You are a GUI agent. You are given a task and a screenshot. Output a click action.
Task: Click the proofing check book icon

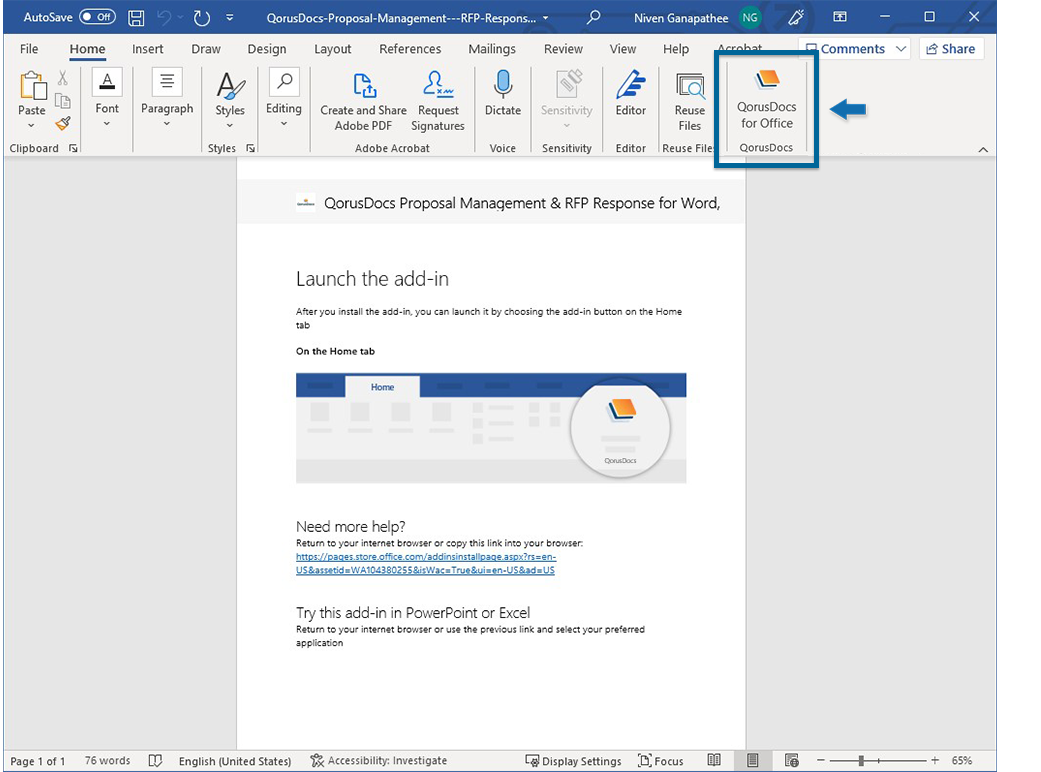click(155, 761)
